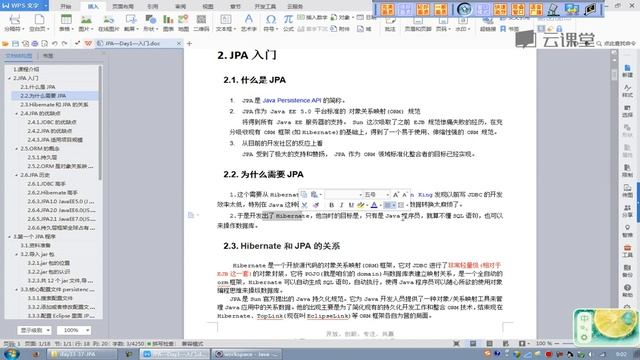Open the WPS 文字 application menu arrow
The width and height of the screenshot is (640, 360).
(45, 6)
